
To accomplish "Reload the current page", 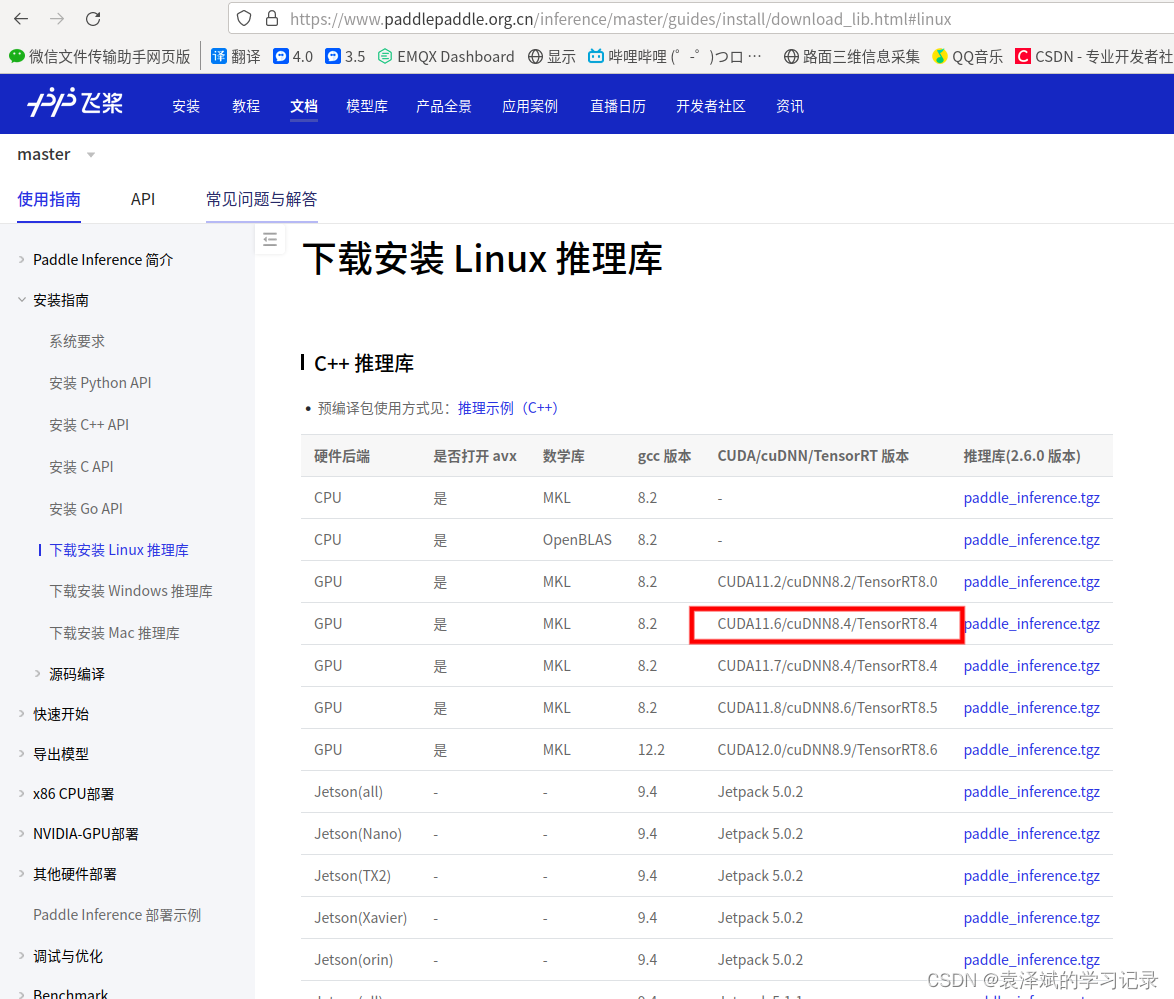I will click(x=93, y=18).
